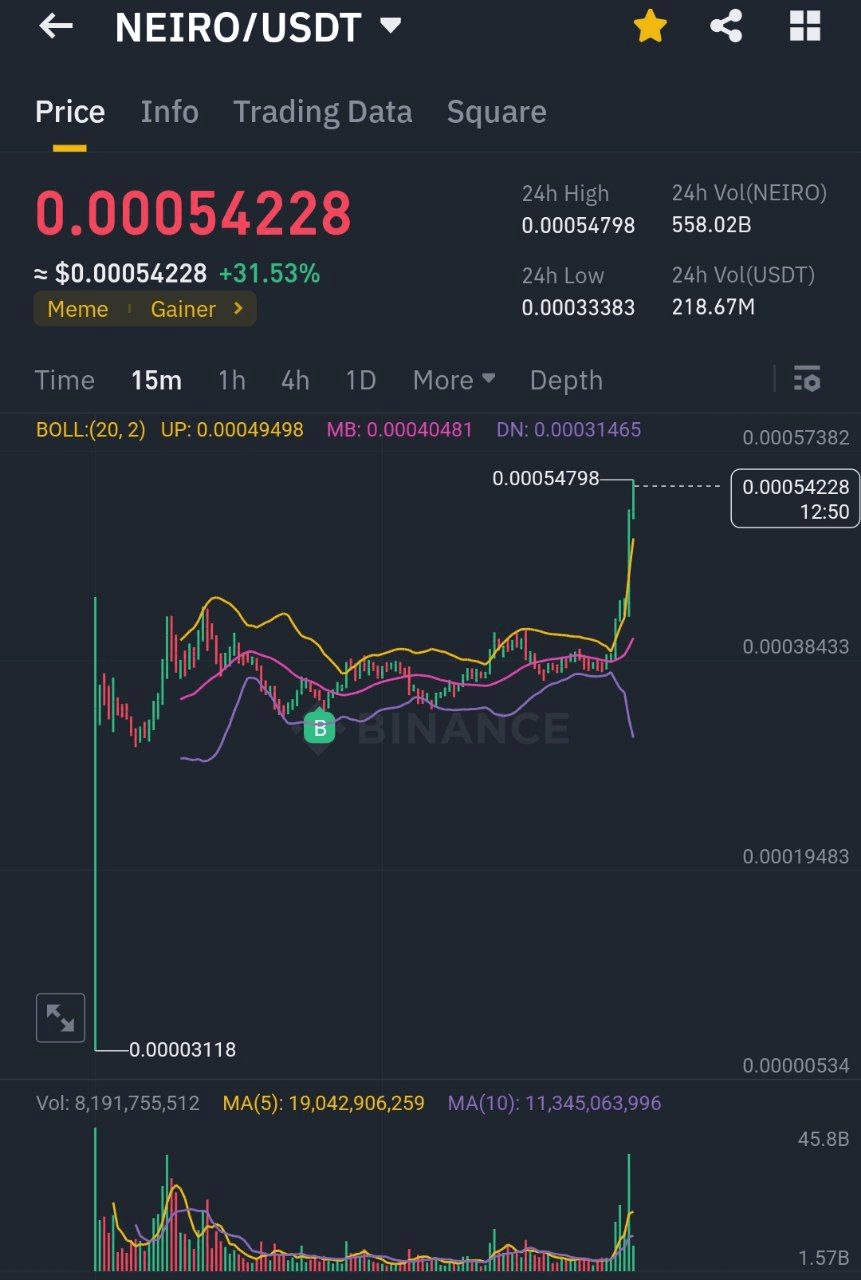Open chart indicator settings icon
Image resolution: width=861 pixels, height=1280 pixels.
tap(806, 379)
